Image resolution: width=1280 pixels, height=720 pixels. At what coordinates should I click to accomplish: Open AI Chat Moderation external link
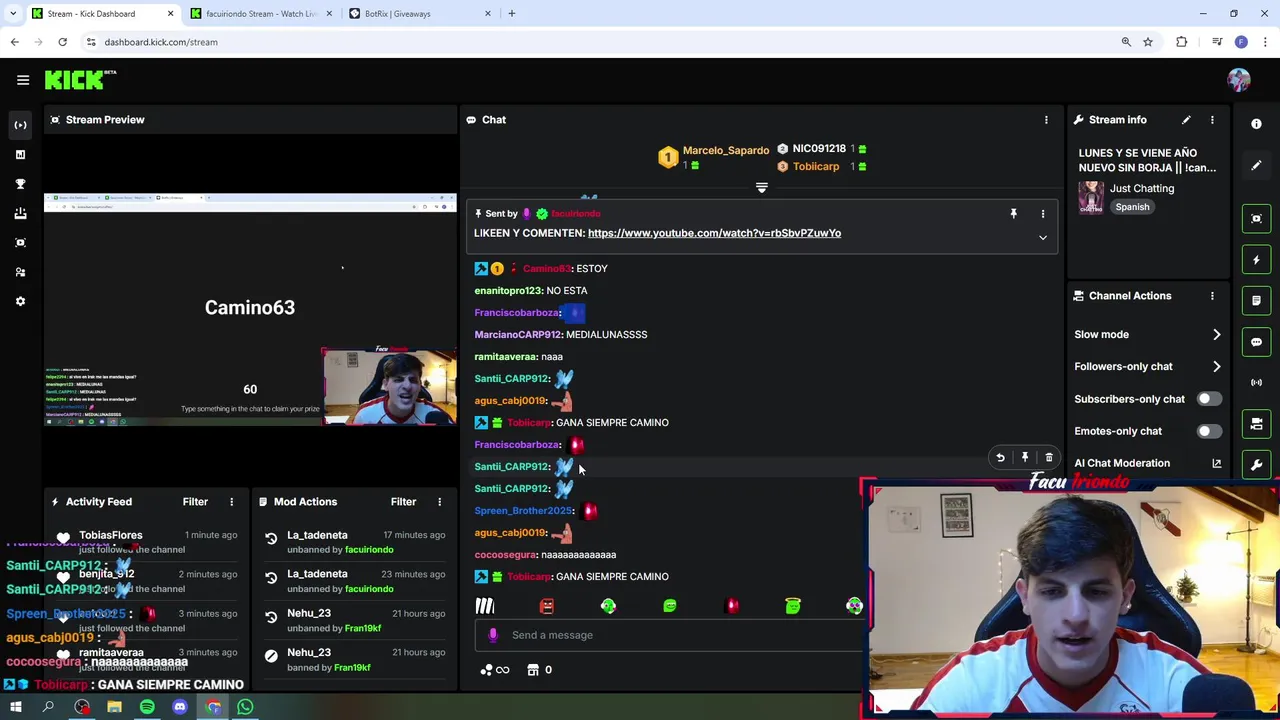tap(1217, 463)
